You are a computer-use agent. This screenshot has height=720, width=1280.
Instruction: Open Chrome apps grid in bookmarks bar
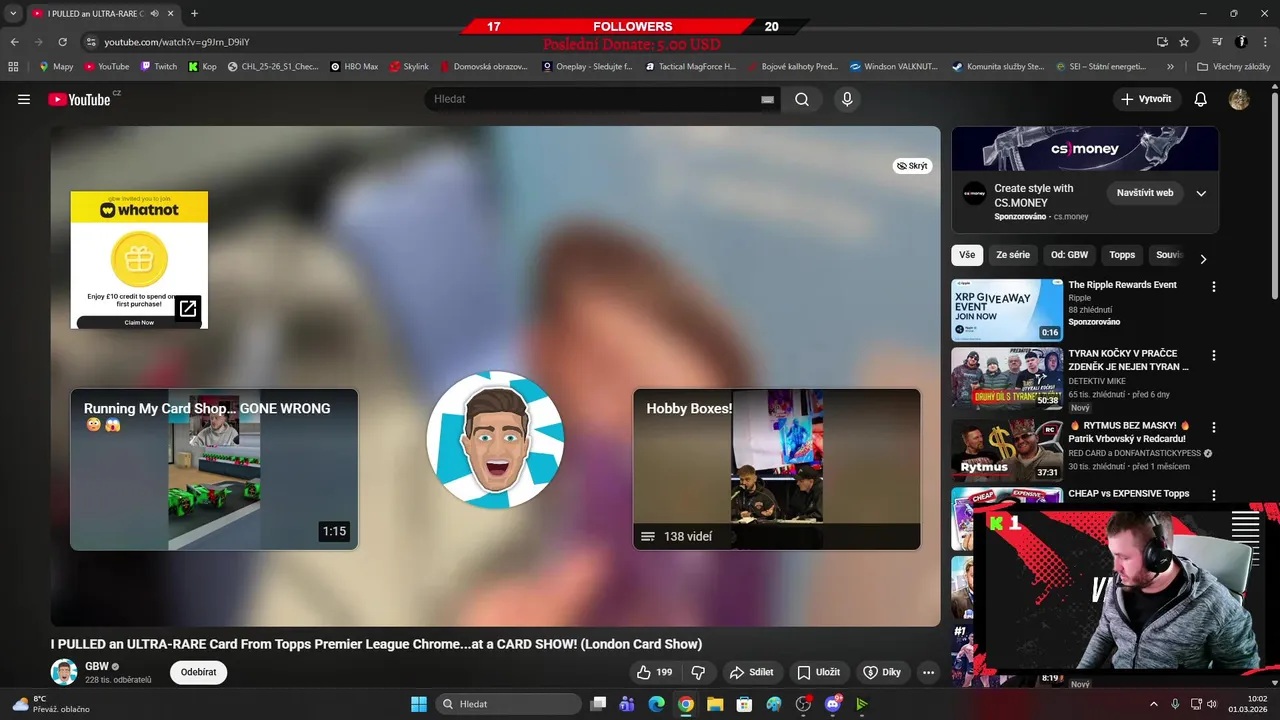(13, 67)
